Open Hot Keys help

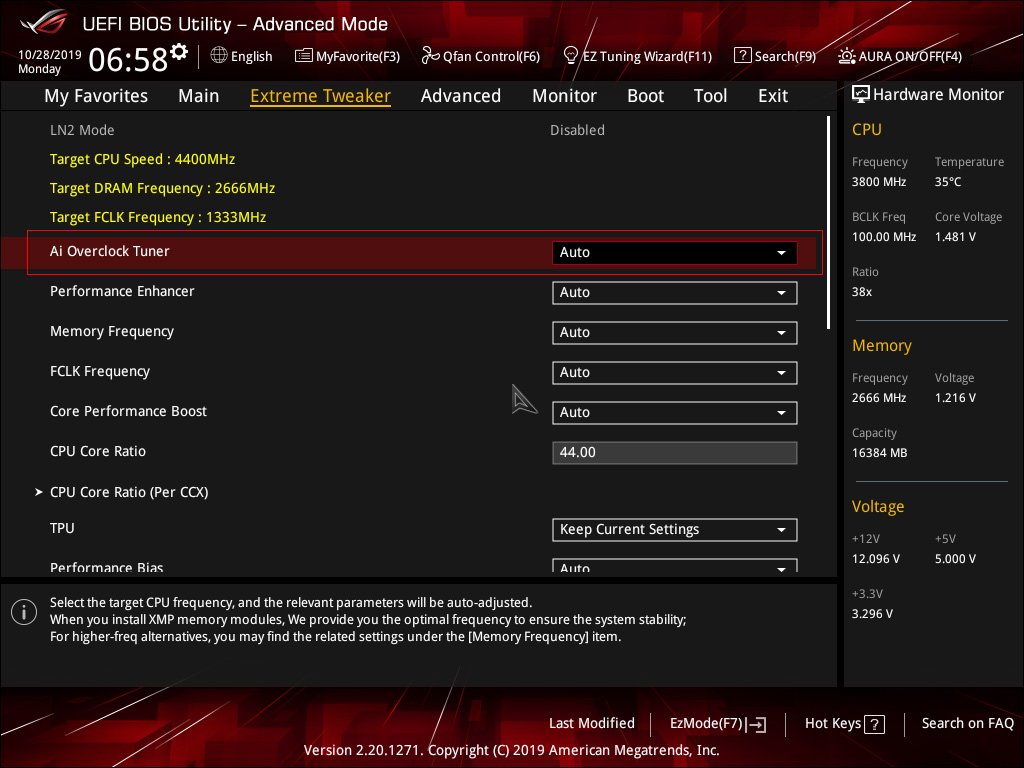(844, 724)
